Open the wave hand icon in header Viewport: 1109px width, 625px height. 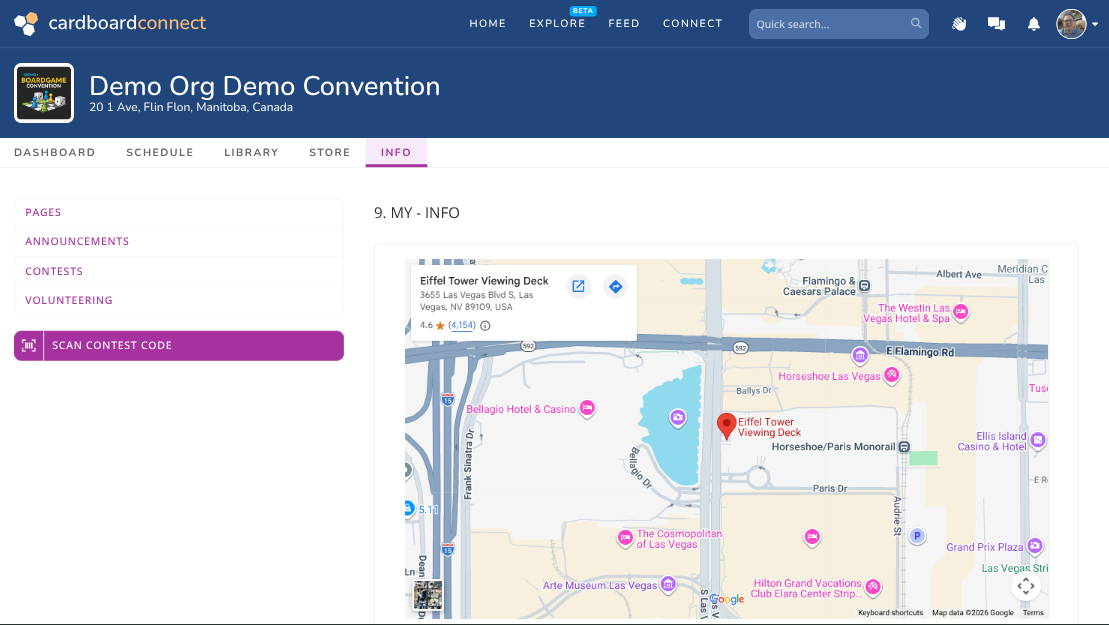pyautogui.click(x=959, y=24)
